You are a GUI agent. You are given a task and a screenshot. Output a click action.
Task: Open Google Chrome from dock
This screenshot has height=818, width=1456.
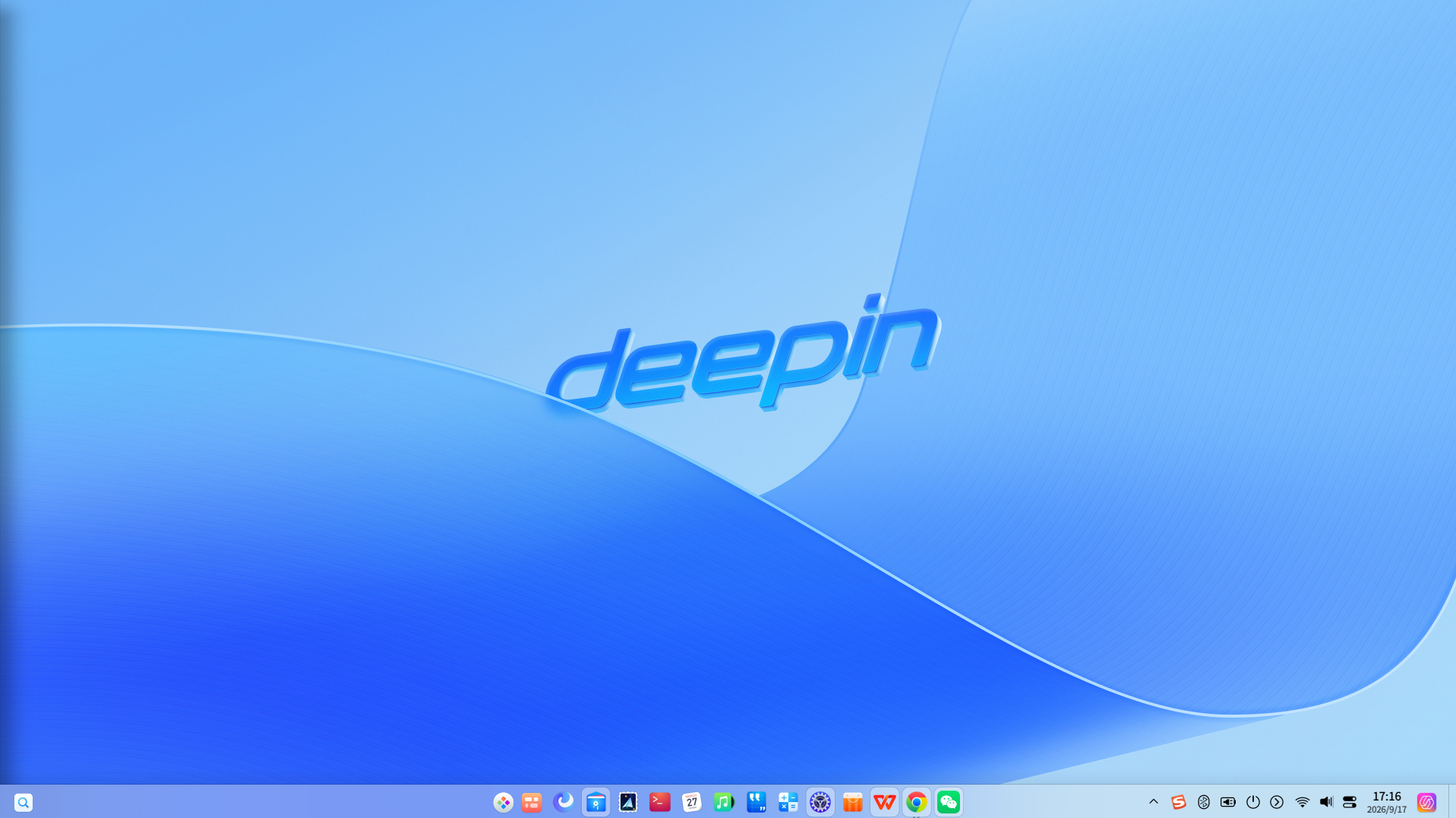tap(917, 802)
